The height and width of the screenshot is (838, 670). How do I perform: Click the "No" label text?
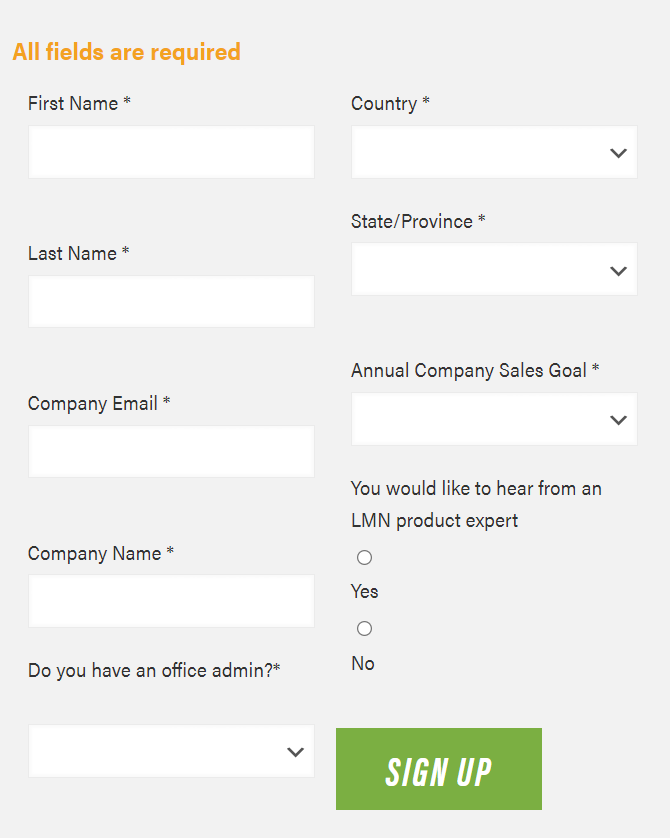point(363,663)
